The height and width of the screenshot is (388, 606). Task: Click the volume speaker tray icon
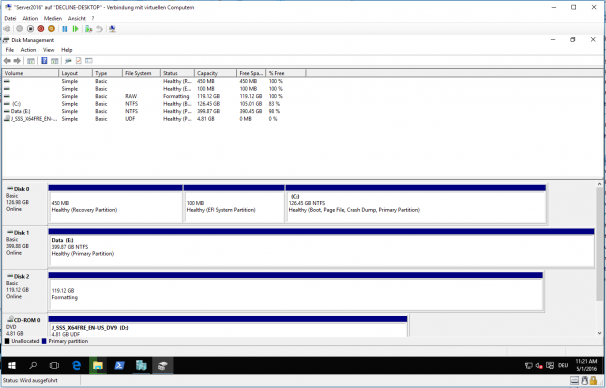[x=539, y=366]
